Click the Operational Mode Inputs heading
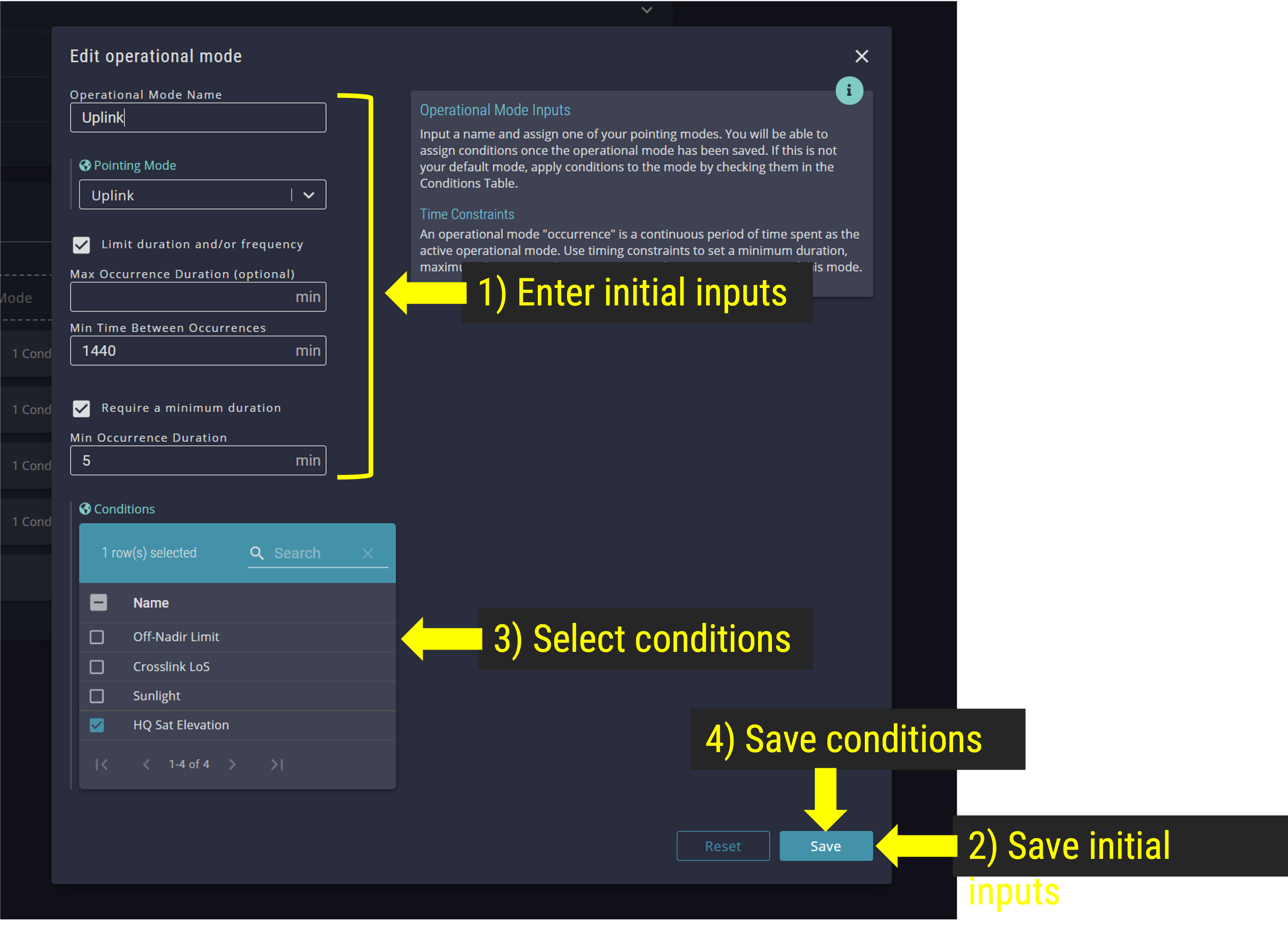This screenshot has width=1288, height=938. click(x=496, y=110)
